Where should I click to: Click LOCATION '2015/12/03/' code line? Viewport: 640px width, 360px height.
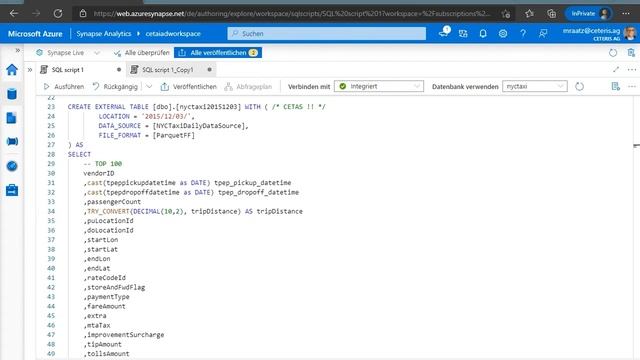[147, 116]
